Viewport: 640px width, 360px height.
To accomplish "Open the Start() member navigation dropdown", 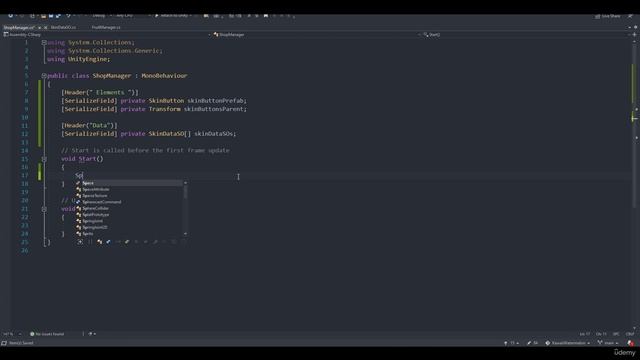I will click(x=527, y=35).
